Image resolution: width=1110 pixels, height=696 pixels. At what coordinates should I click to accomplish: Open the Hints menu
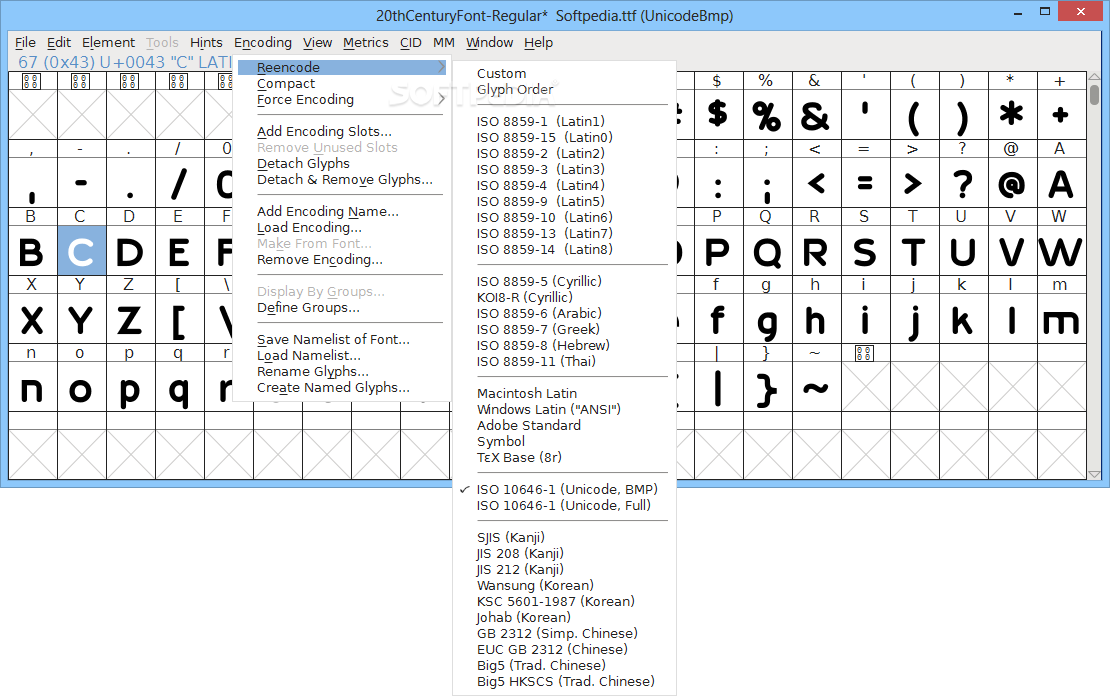[x=206, y=42]
